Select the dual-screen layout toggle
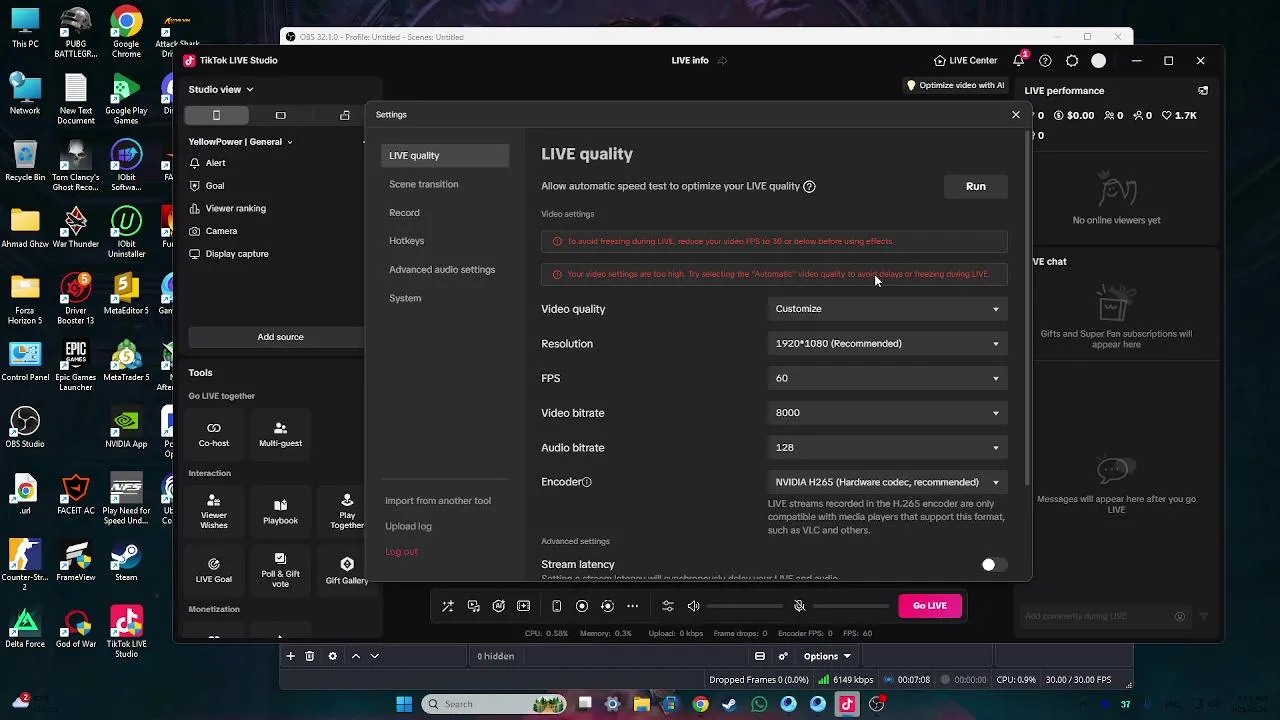1280x720 pixels. tap(345, 116)
